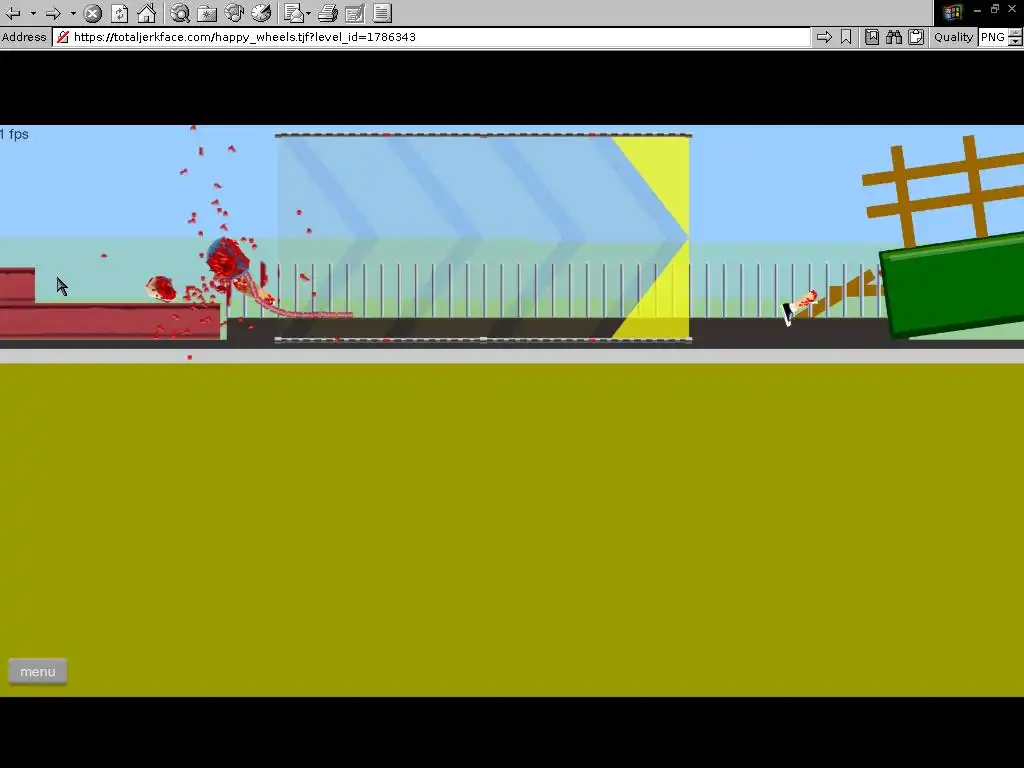Viewport: 1024px width, 768px height.
Task: Refresh the page
Action: [x=120, y=13]
